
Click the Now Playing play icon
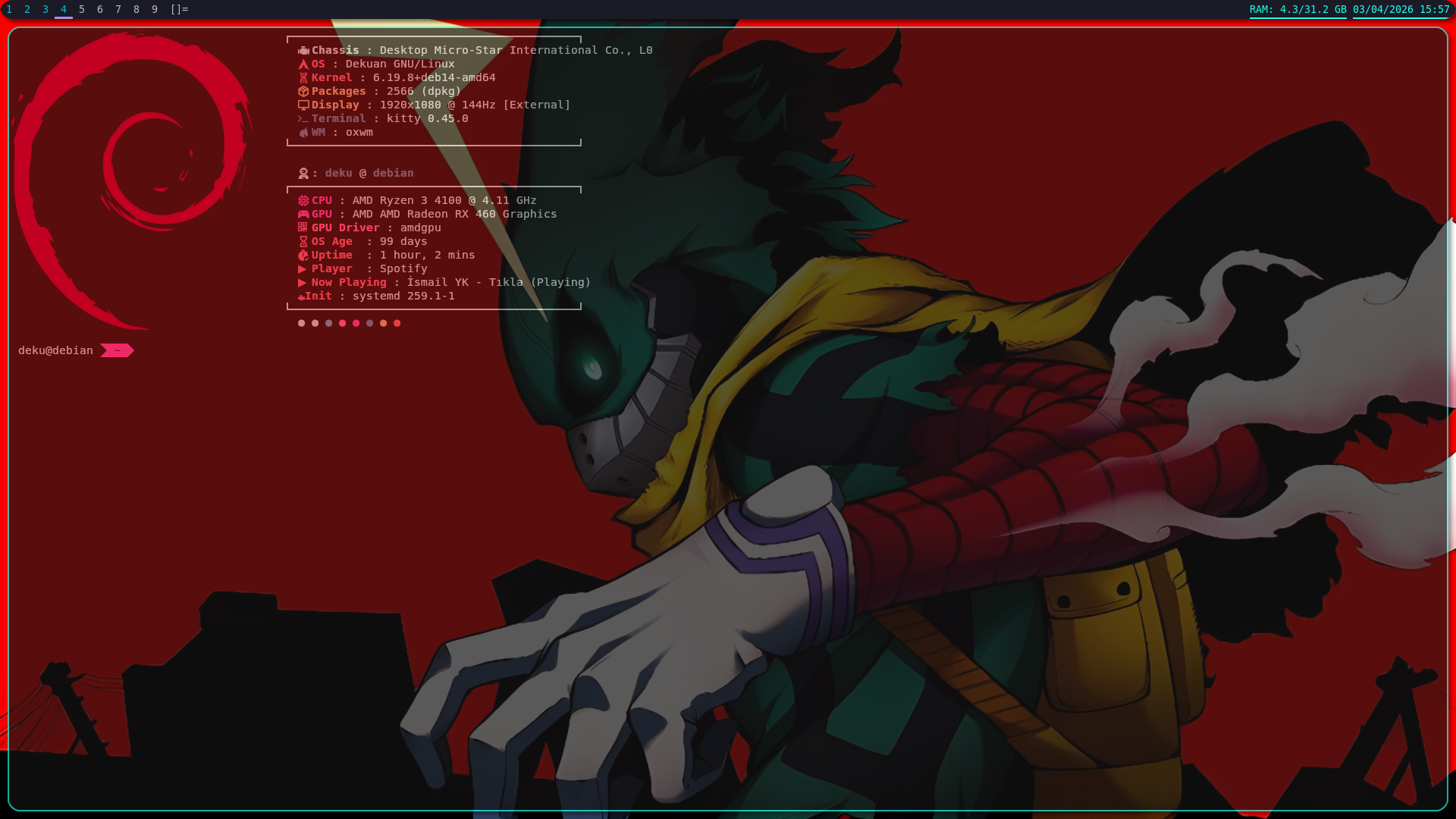pyautogui.click(x=303, y=283)
